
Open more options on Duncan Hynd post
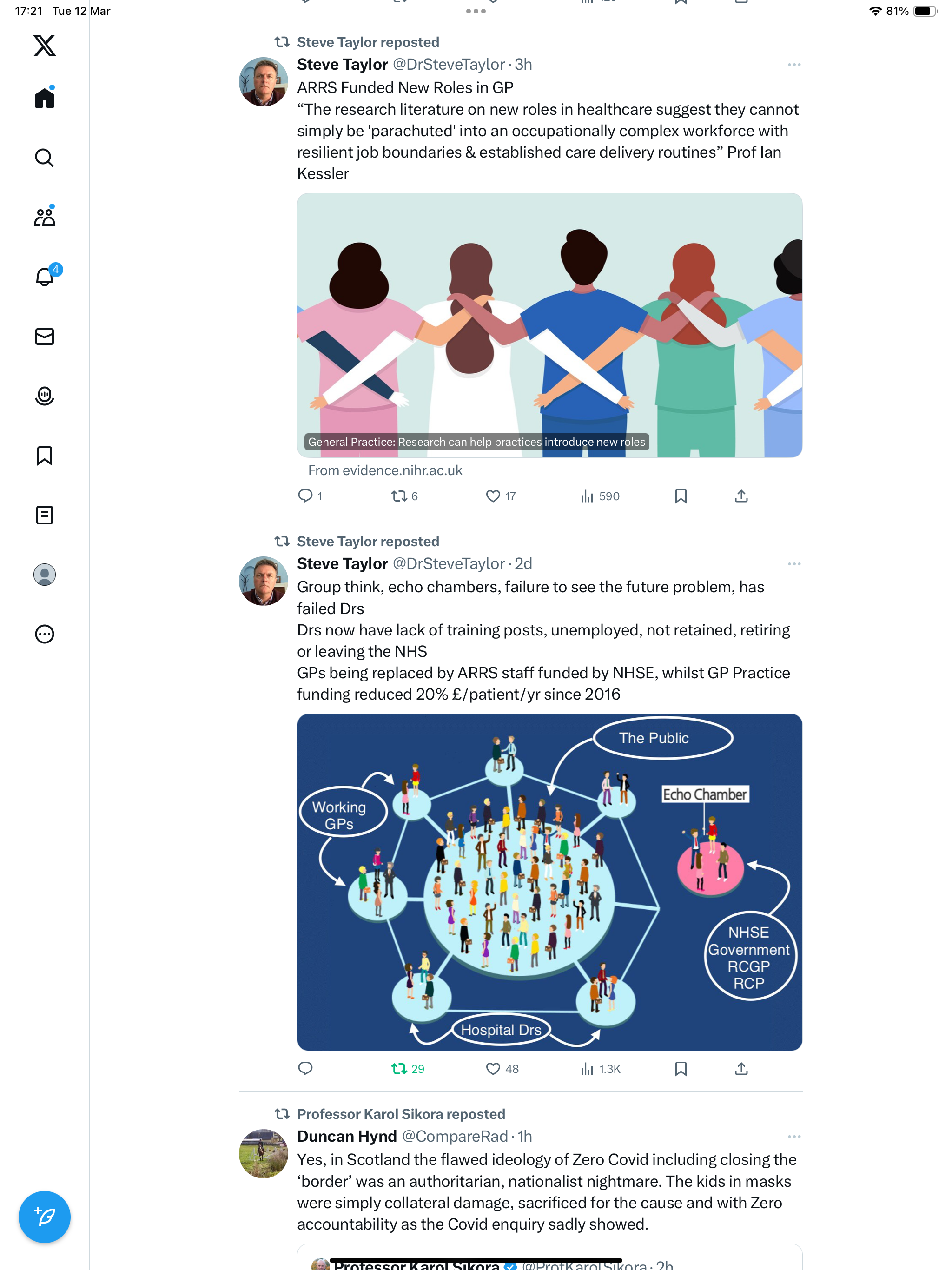(x=794, y=1136)
